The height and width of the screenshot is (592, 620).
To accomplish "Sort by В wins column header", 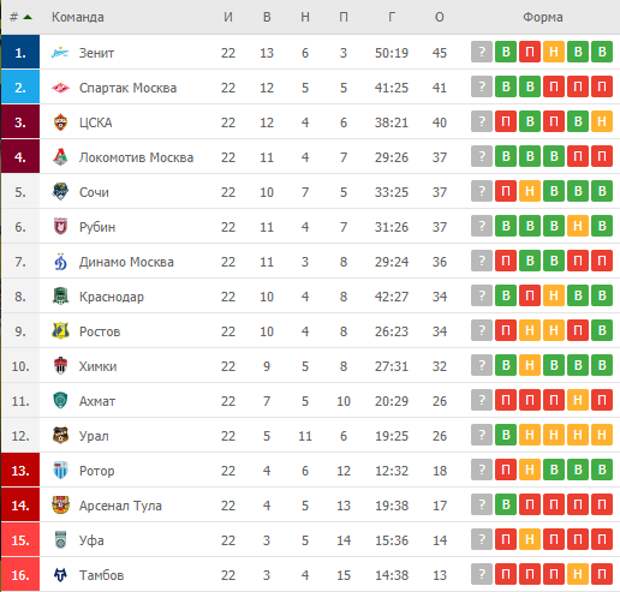I will 267,17.
